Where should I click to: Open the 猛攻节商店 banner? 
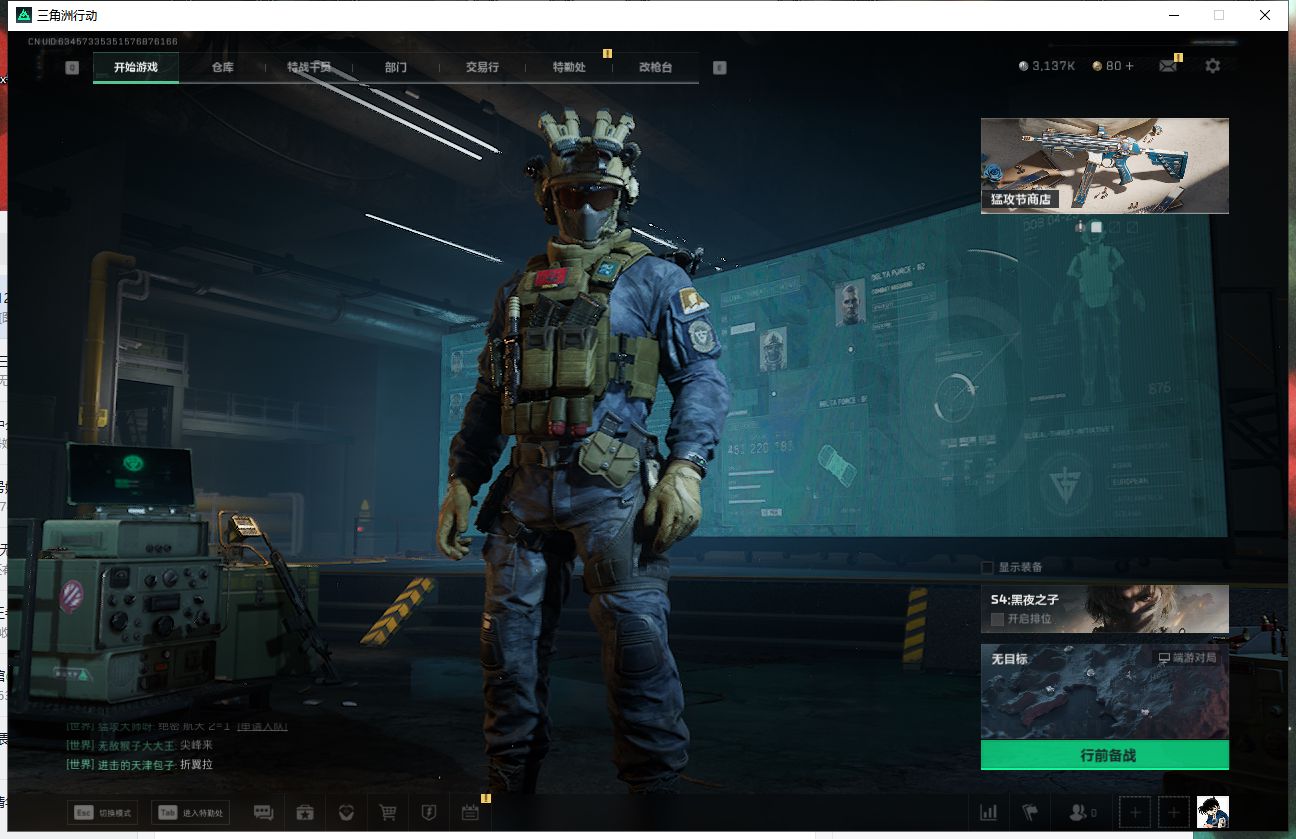[x=1105, y=165]
